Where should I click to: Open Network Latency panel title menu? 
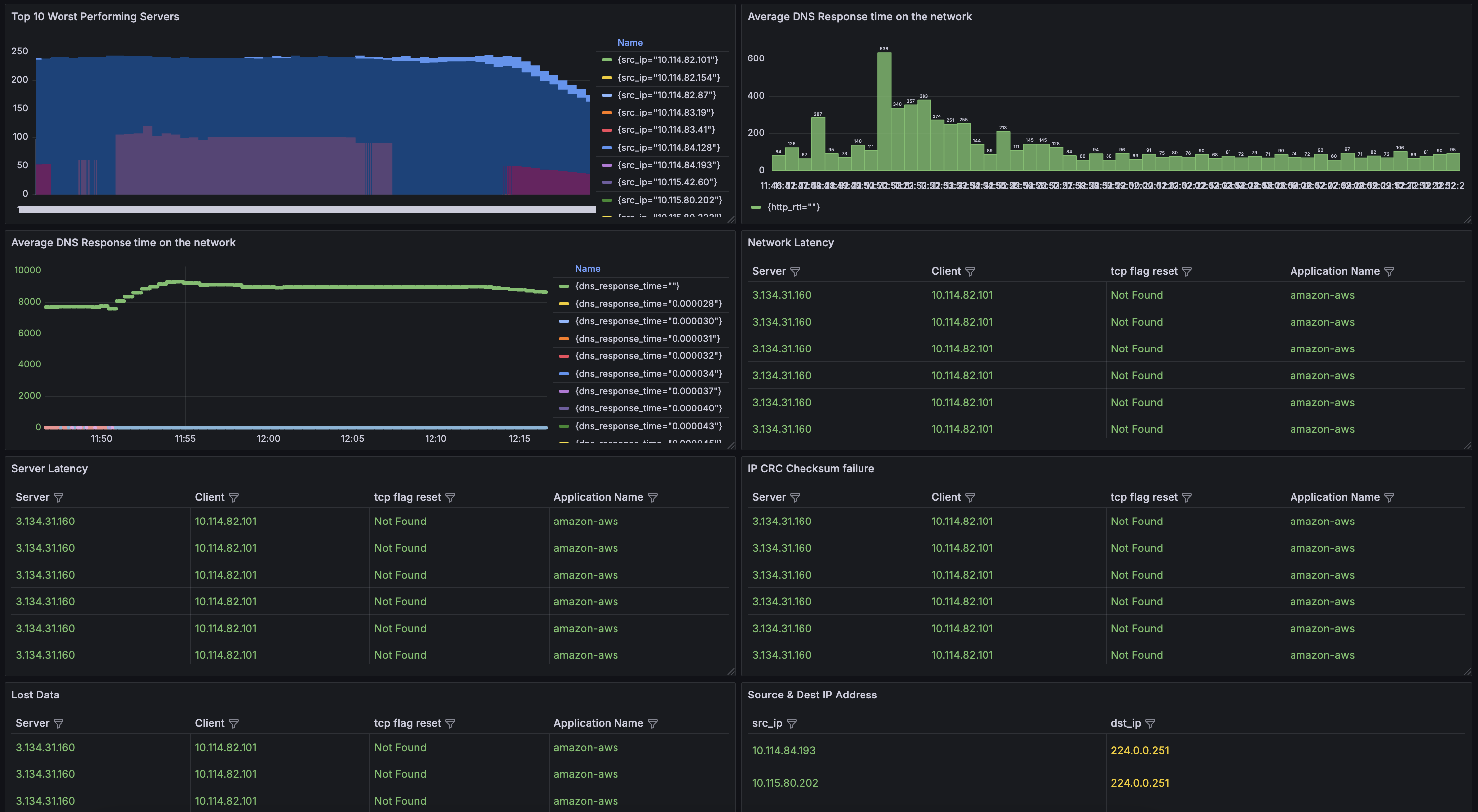coord(790,242)
